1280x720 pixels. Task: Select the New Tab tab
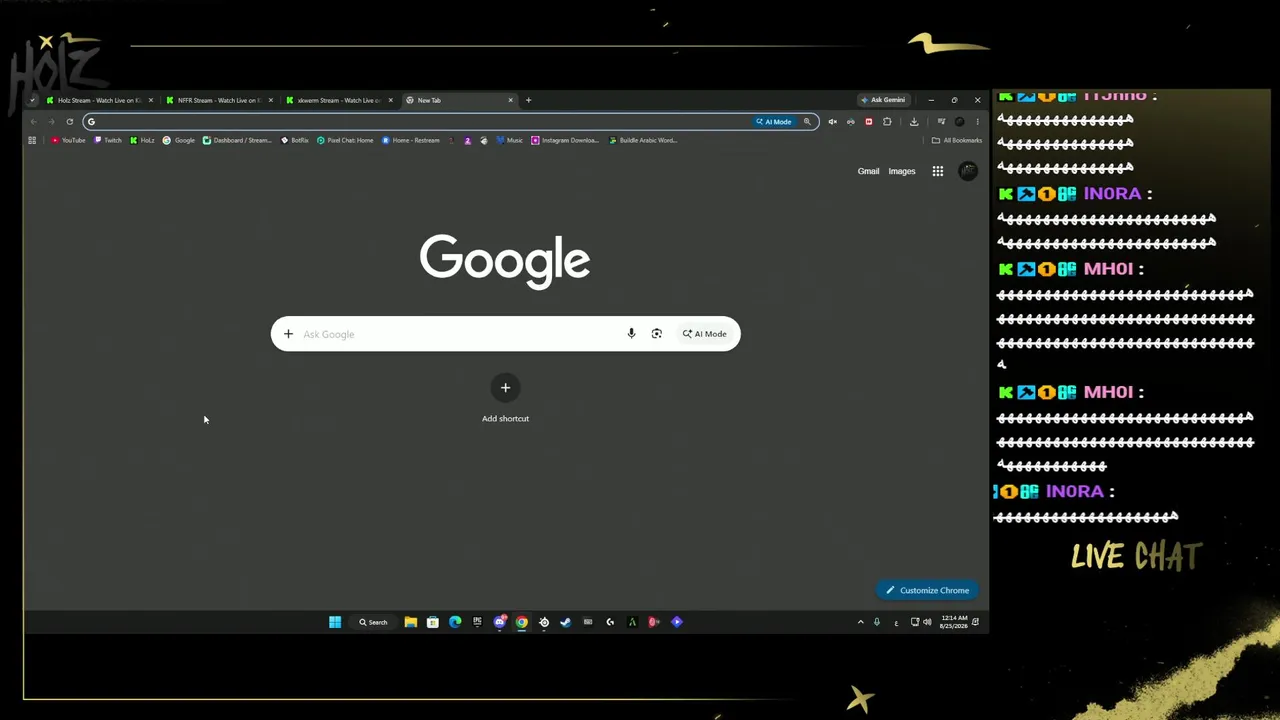pyautogui.click(x=458, y=100)
